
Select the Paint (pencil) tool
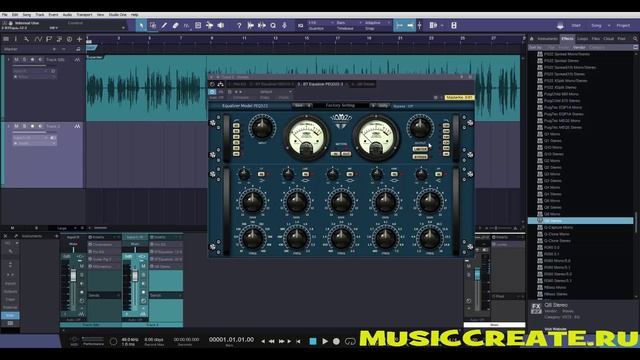[x=164, y=26]
